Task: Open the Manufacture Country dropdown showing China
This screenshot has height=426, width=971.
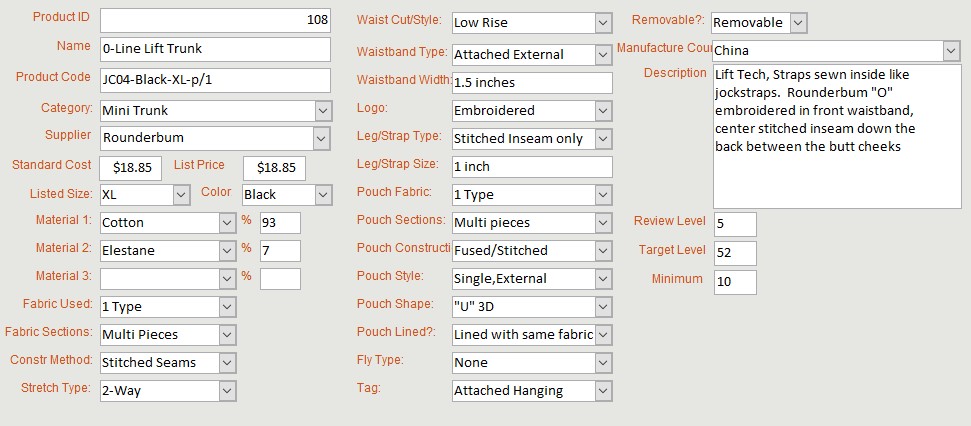Action: point(951,50)
